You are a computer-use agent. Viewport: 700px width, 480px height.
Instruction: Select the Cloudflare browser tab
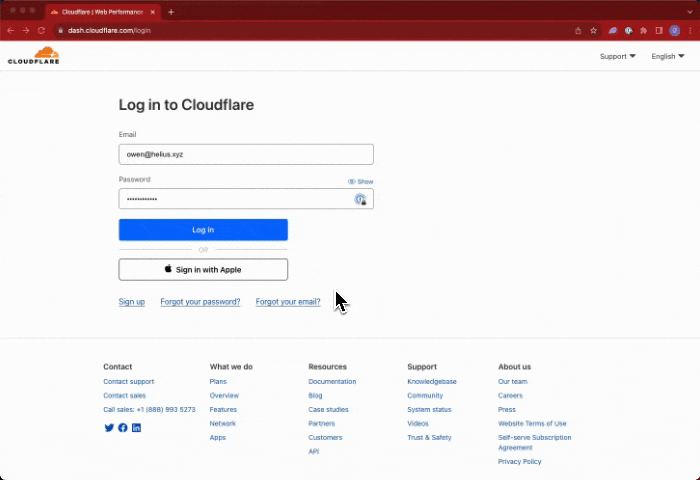[x=100, y=11]
